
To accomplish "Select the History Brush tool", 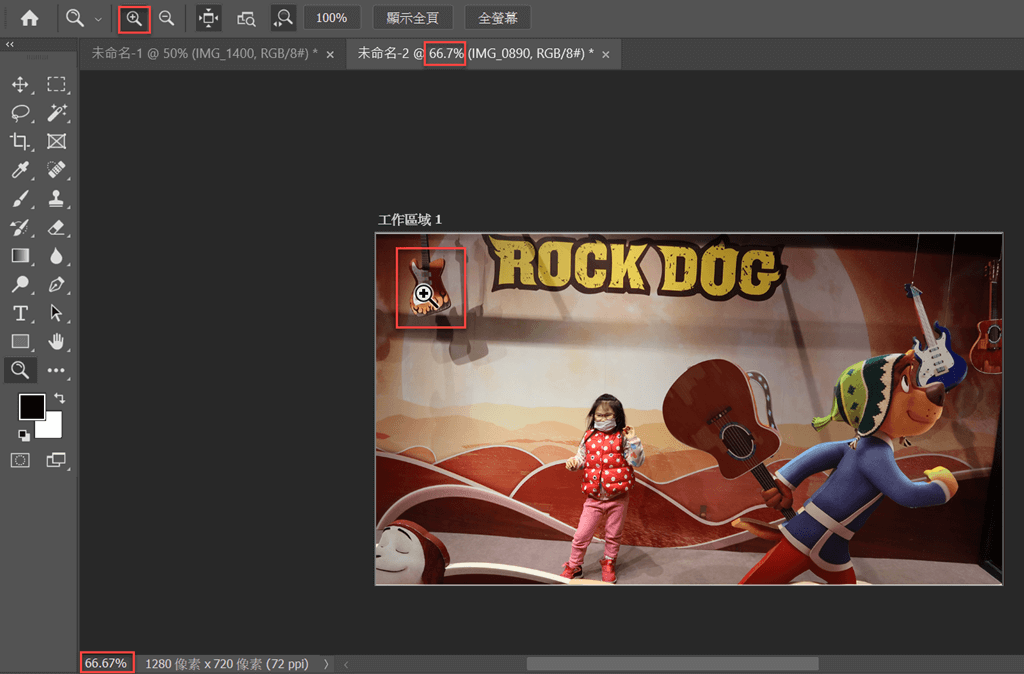I will 20,227.
